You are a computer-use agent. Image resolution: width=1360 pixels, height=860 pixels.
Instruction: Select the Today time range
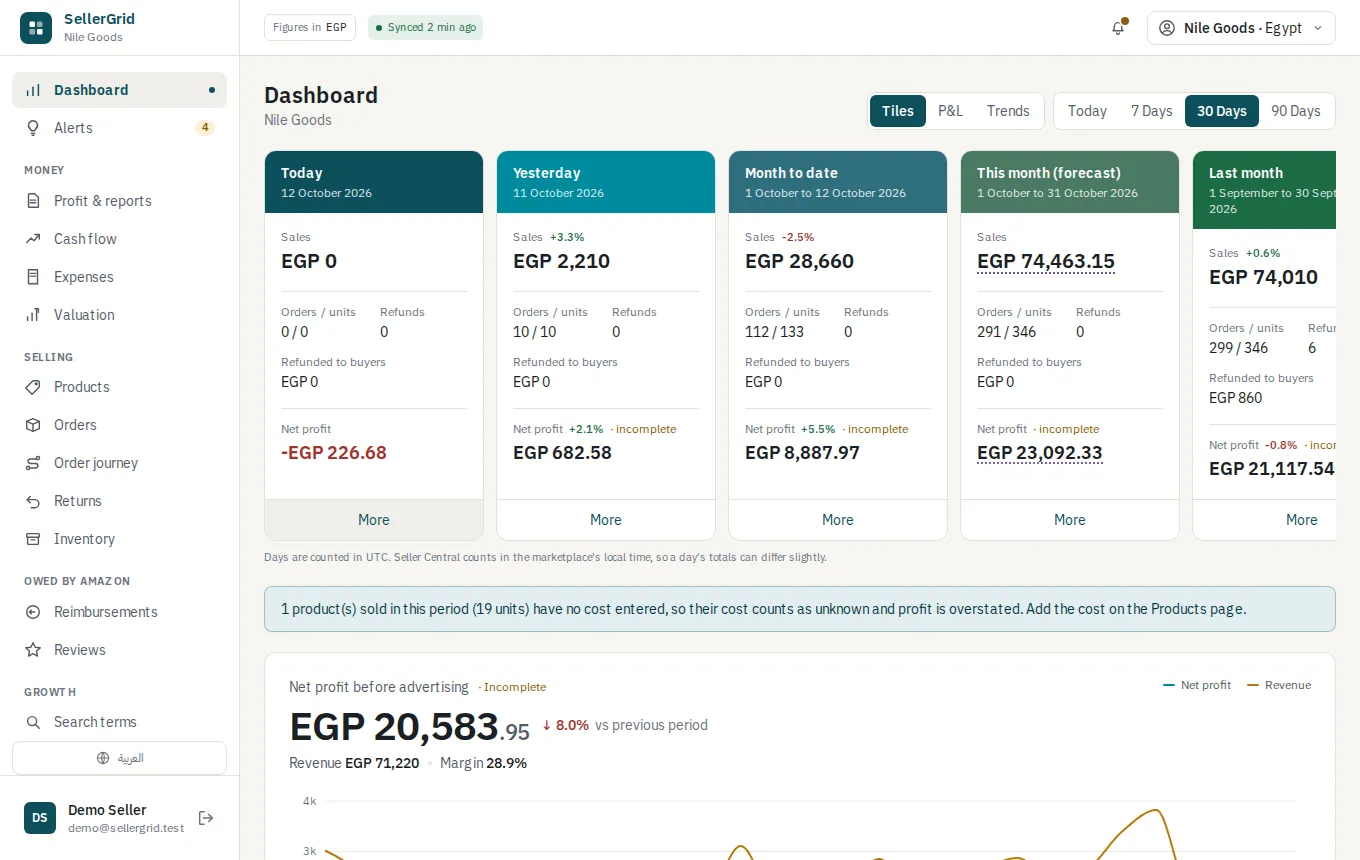[x=1087, y=111]
